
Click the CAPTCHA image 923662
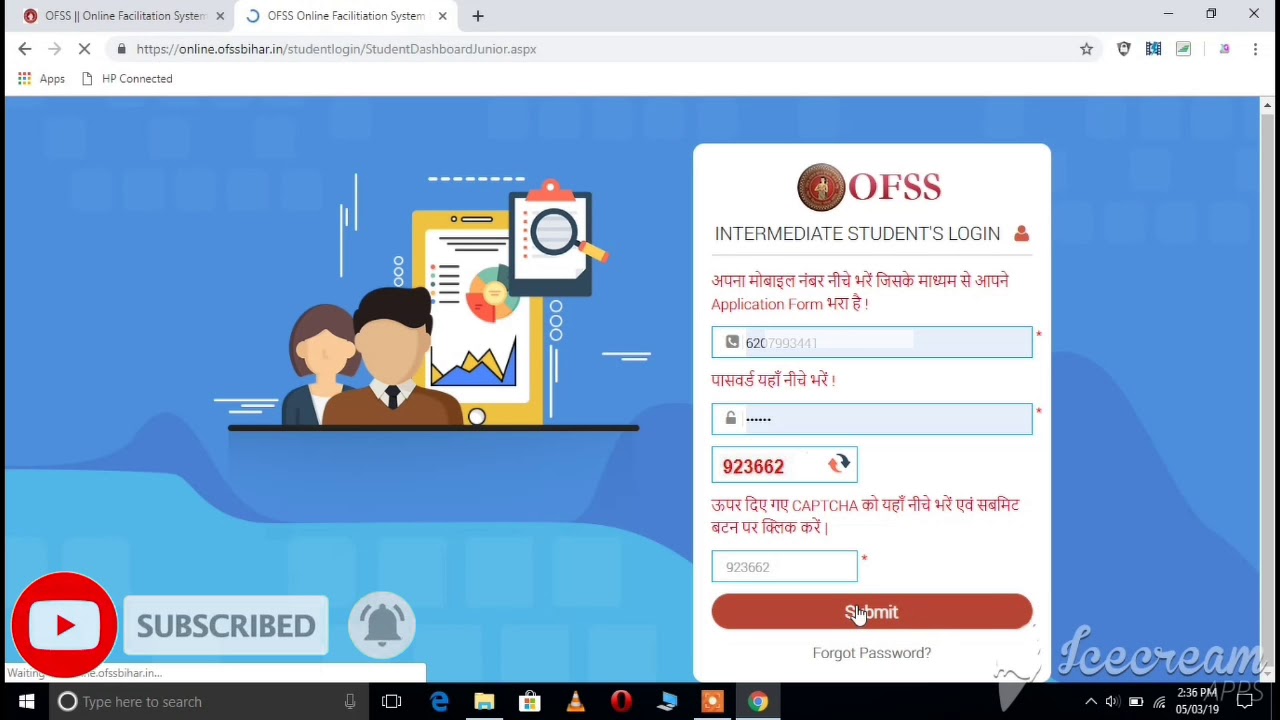point(754,466)
